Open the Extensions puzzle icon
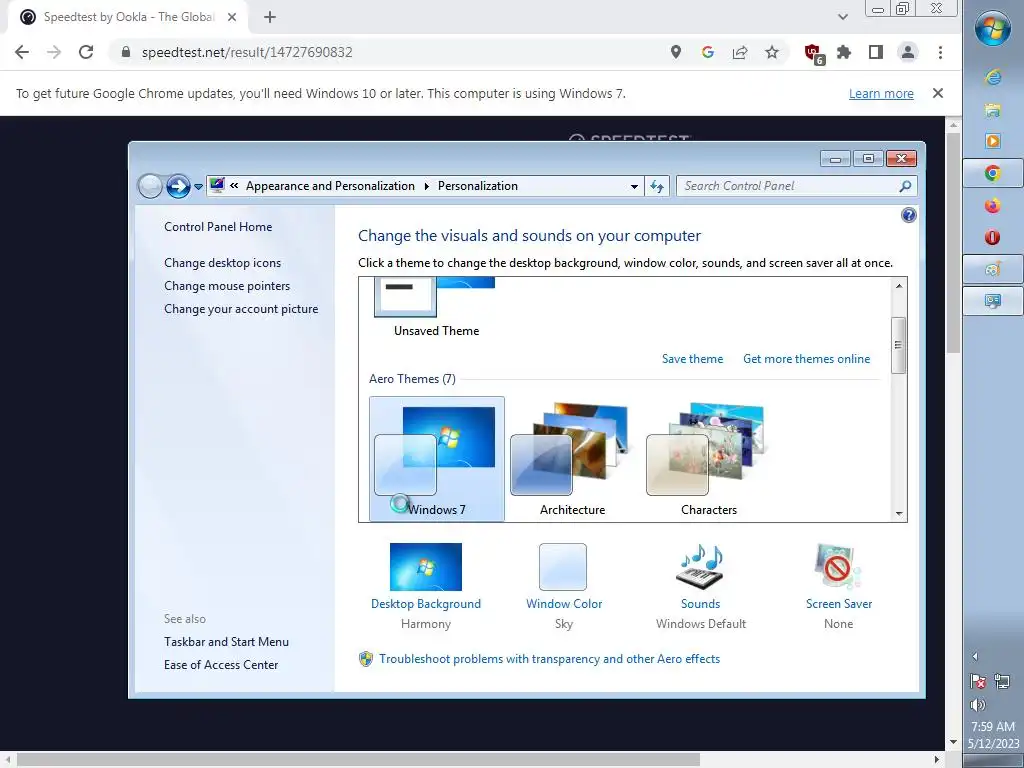 844,52
